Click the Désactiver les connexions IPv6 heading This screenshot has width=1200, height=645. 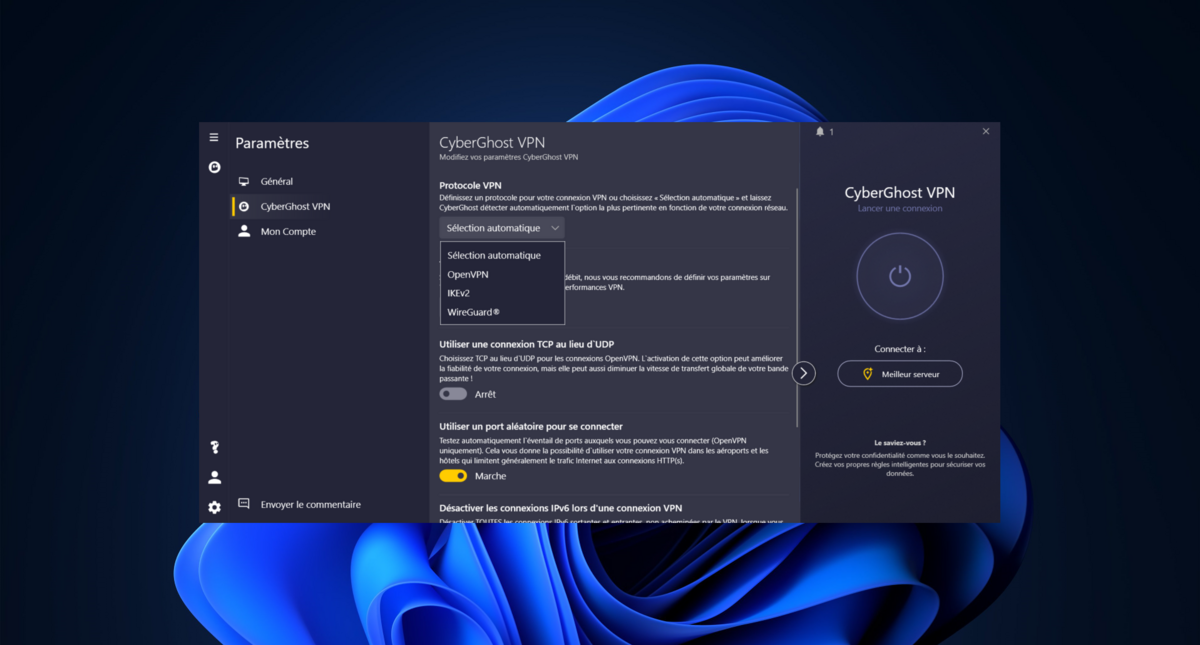pos(560,508)
